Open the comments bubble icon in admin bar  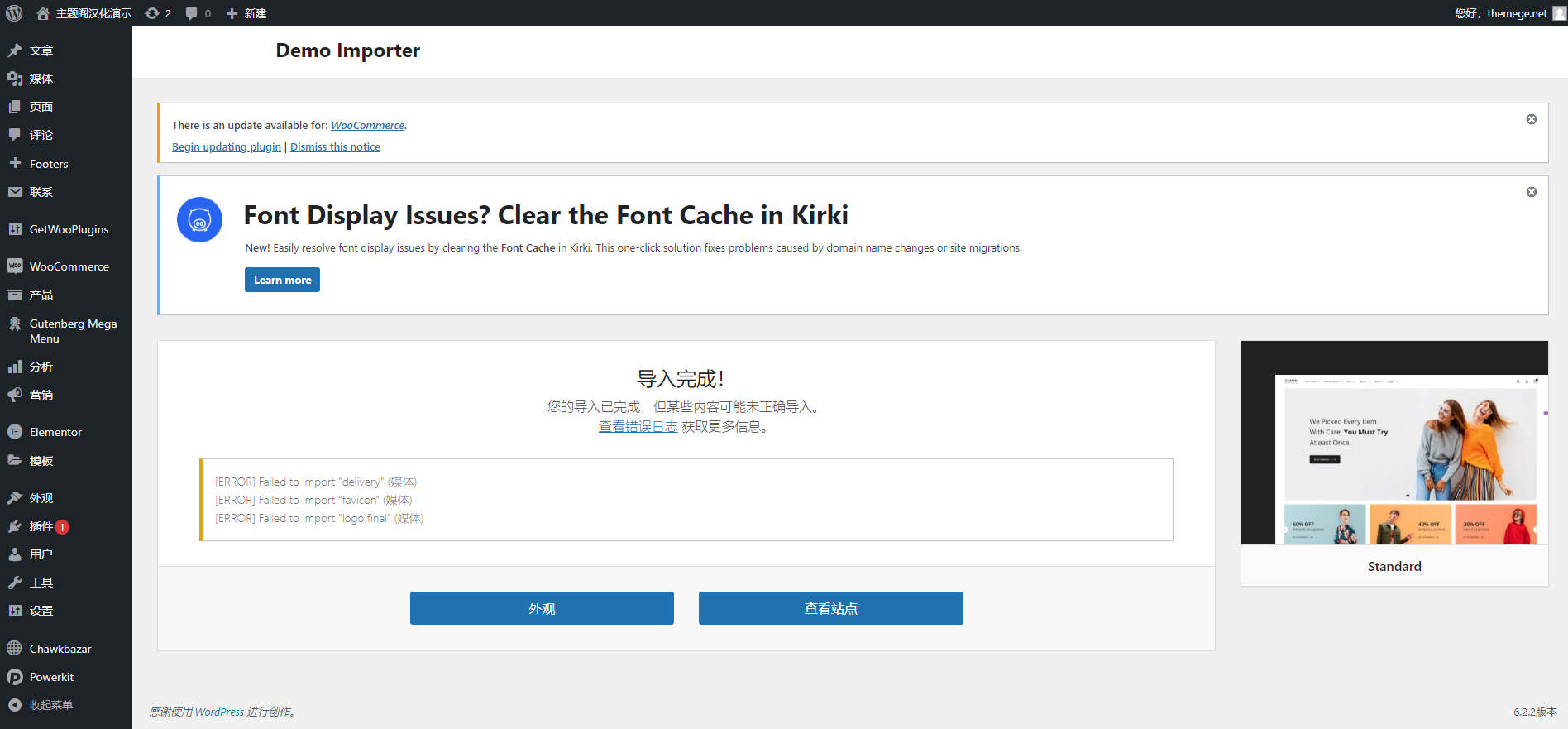(x=192, y=13)
